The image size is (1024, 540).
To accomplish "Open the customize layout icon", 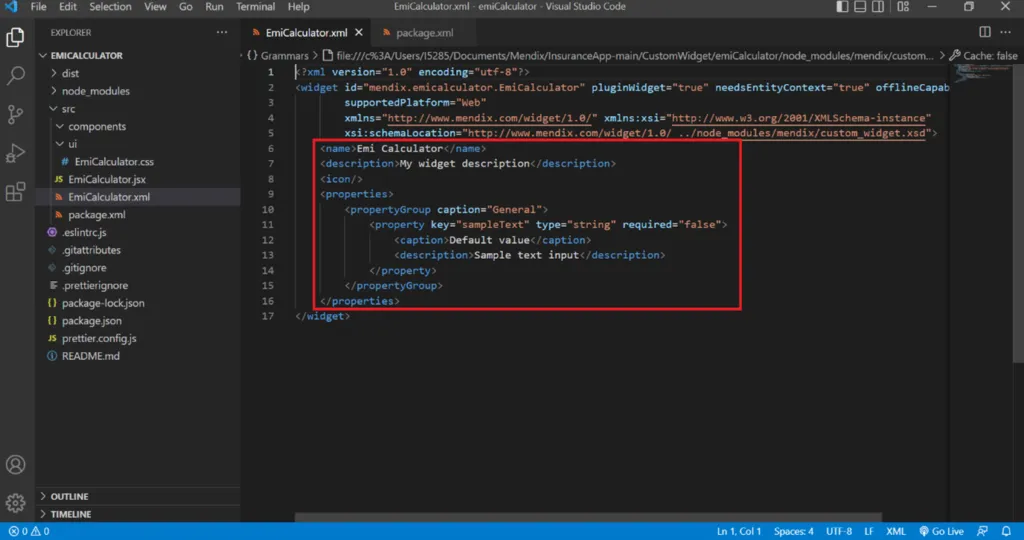I will [x=903, y=7].
